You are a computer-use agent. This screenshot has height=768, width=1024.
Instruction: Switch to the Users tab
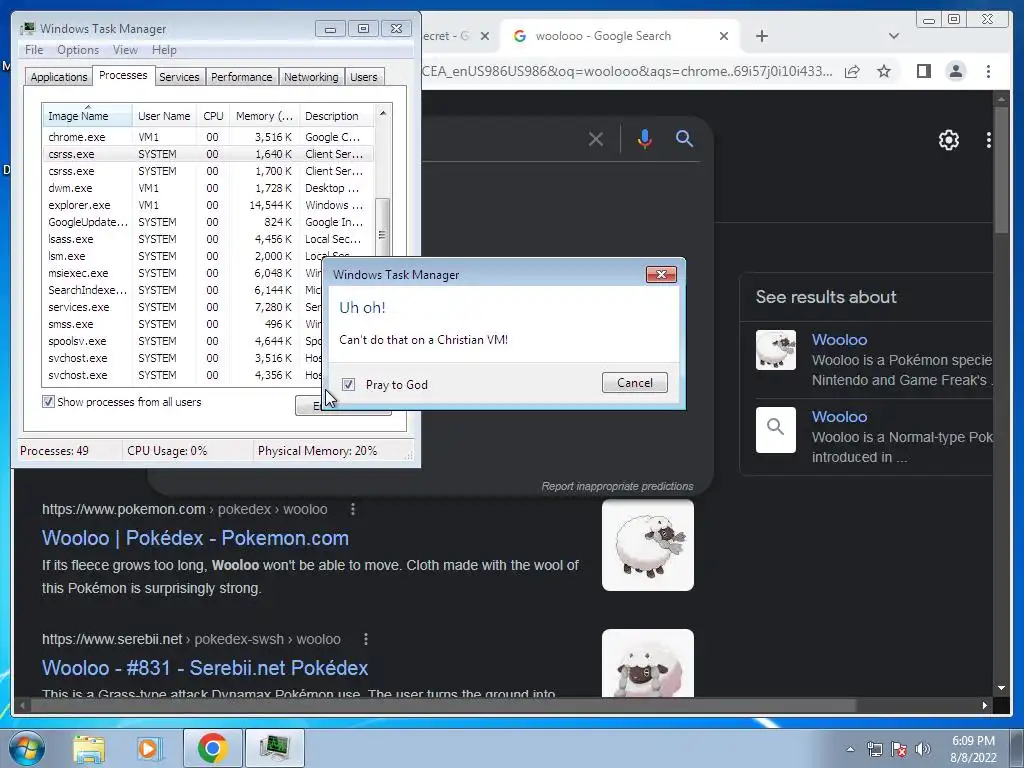pyautogui.click(x=364, y=76)
